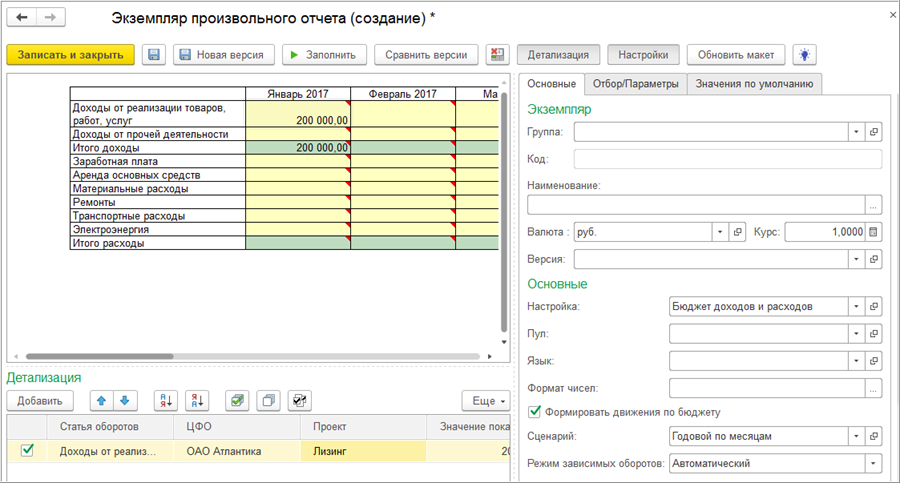Open the Сценарий dropdown arrow
The image size is (900, 483).
(x=856, y=436)
